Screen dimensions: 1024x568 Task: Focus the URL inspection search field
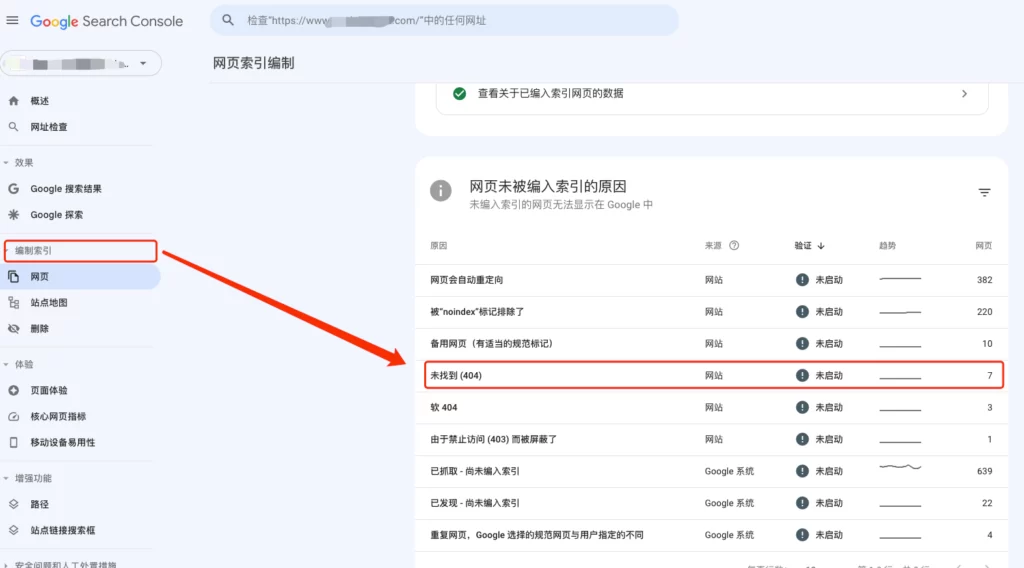444,20
